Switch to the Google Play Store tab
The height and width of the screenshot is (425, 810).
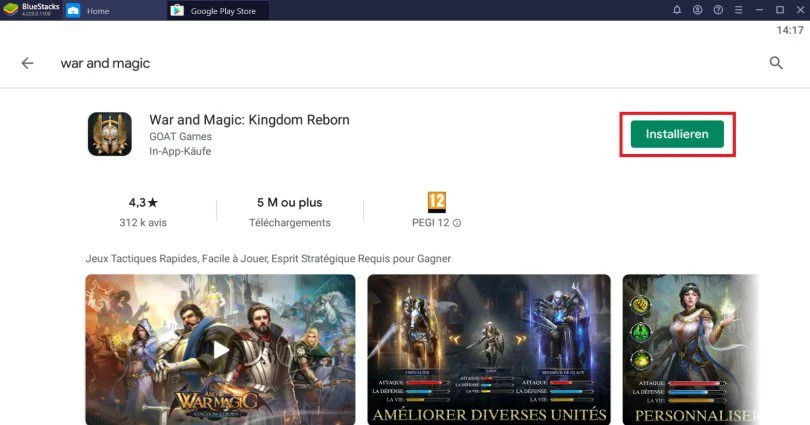[217, 10]
